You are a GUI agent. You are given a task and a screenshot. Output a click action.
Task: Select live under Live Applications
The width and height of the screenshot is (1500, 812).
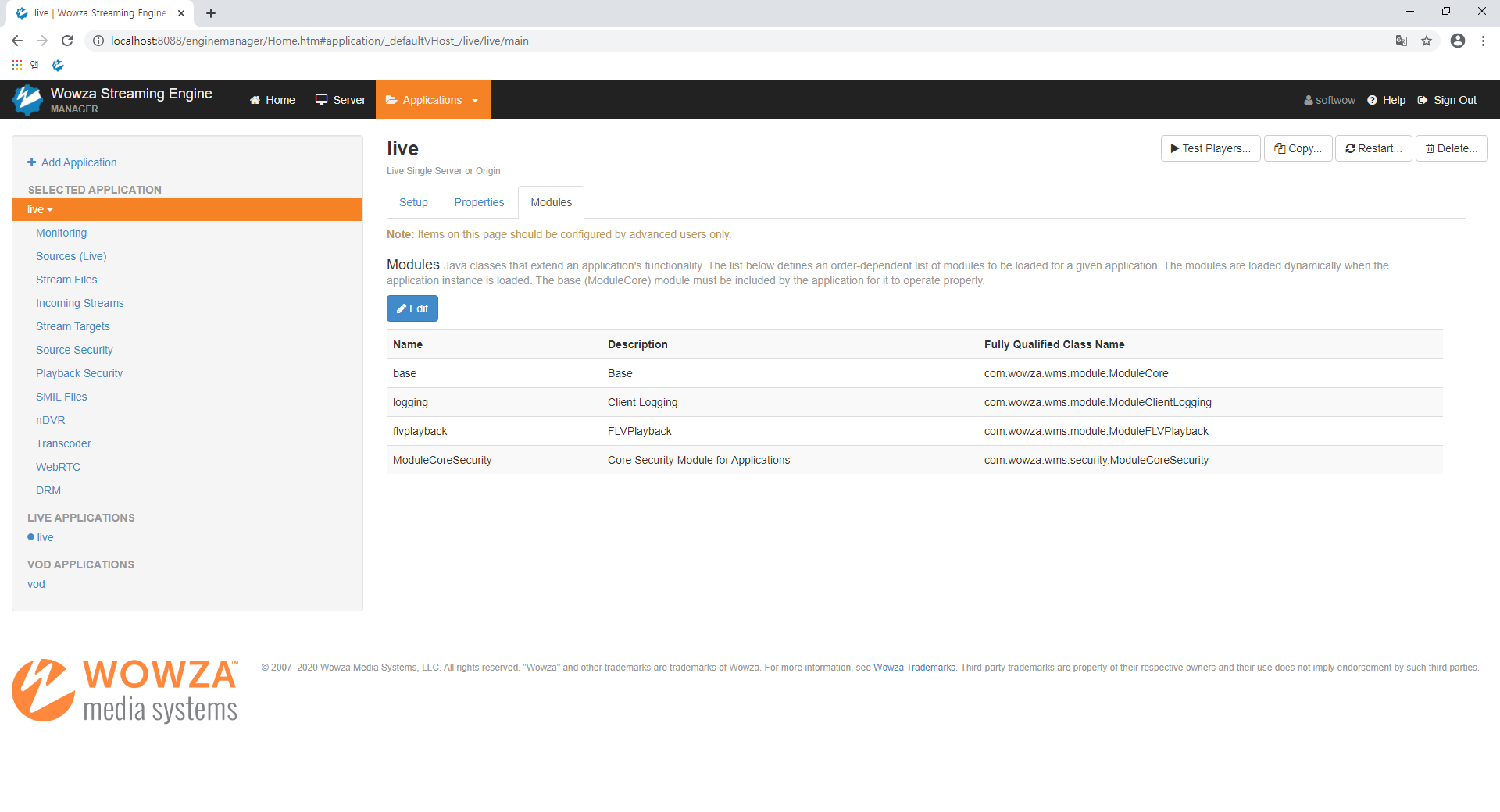(x=45, y=537)
